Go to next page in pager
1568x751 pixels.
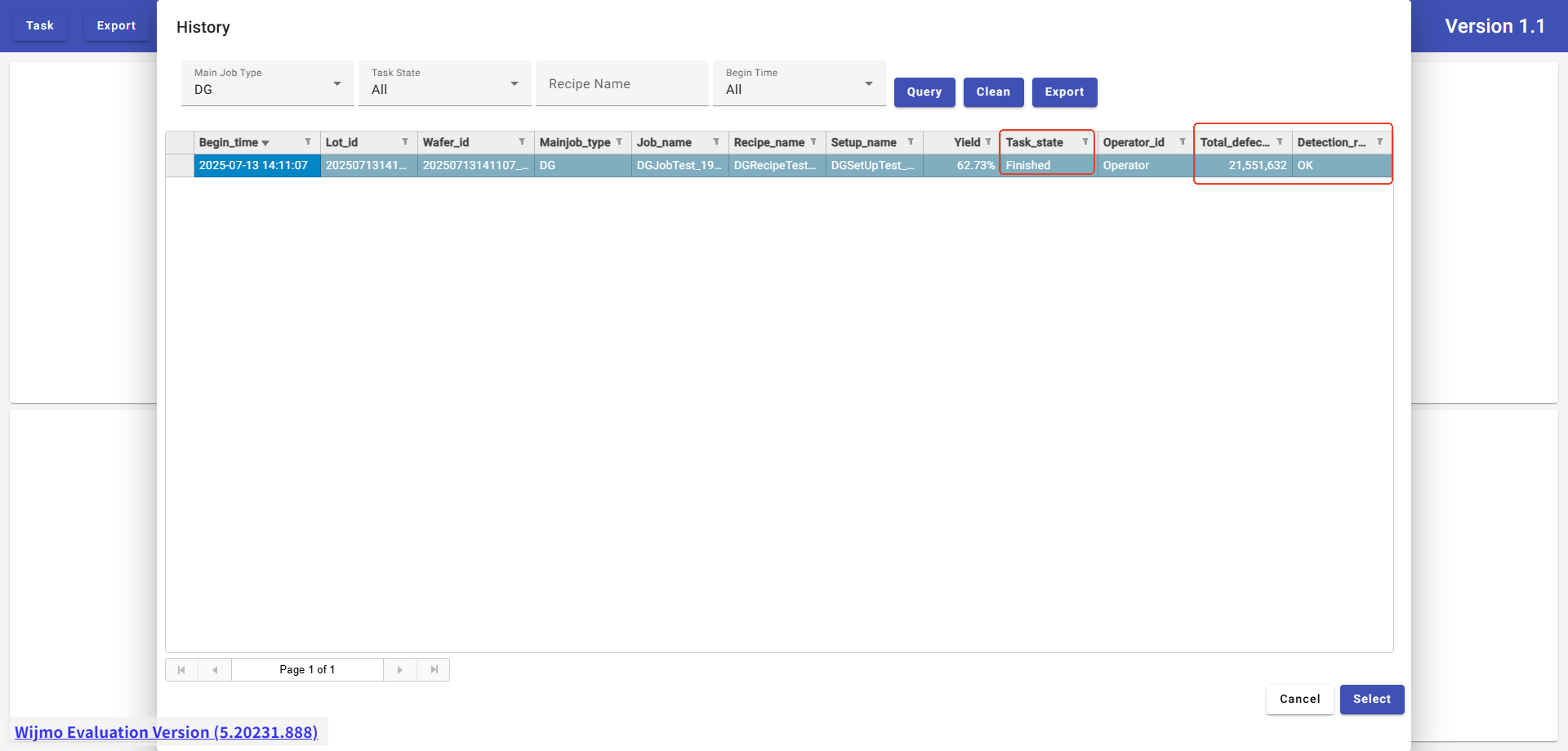coord(400,670)
